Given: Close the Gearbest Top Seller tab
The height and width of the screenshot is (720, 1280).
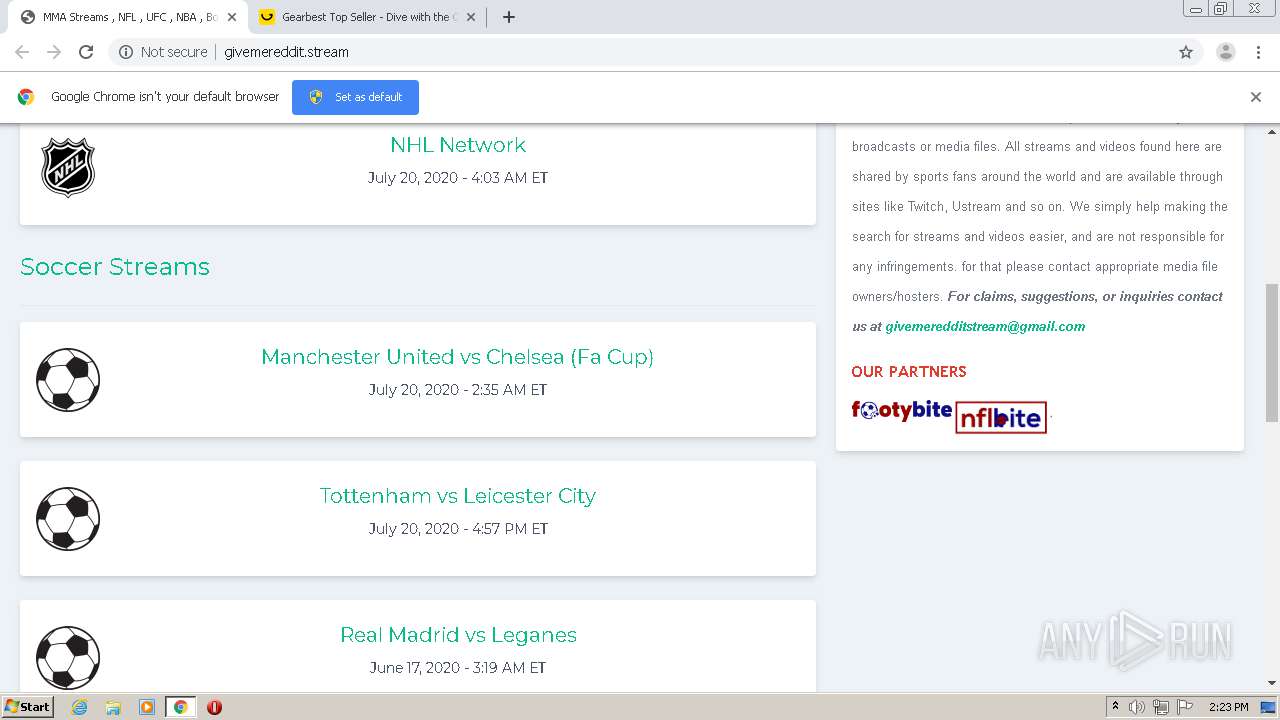Looking at the screenshot, I should pyautogui.click(x=471, y=17).
